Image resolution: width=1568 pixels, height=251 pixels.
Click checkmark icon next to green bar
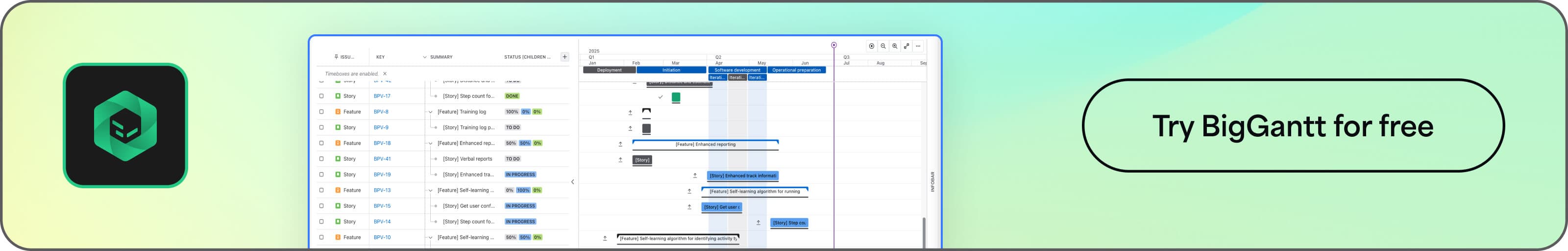(x=661, y=97)
